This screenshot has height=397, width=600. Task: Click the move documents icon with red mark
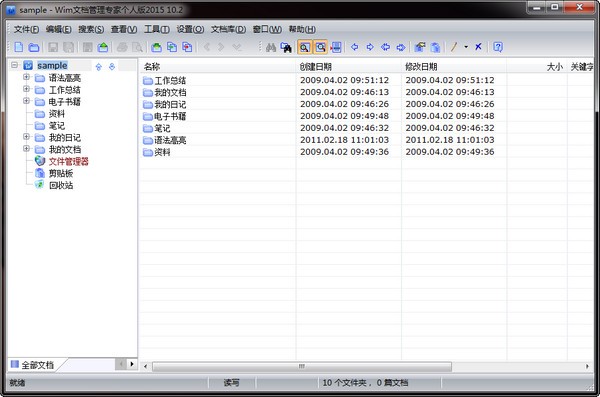pos(187,47)
